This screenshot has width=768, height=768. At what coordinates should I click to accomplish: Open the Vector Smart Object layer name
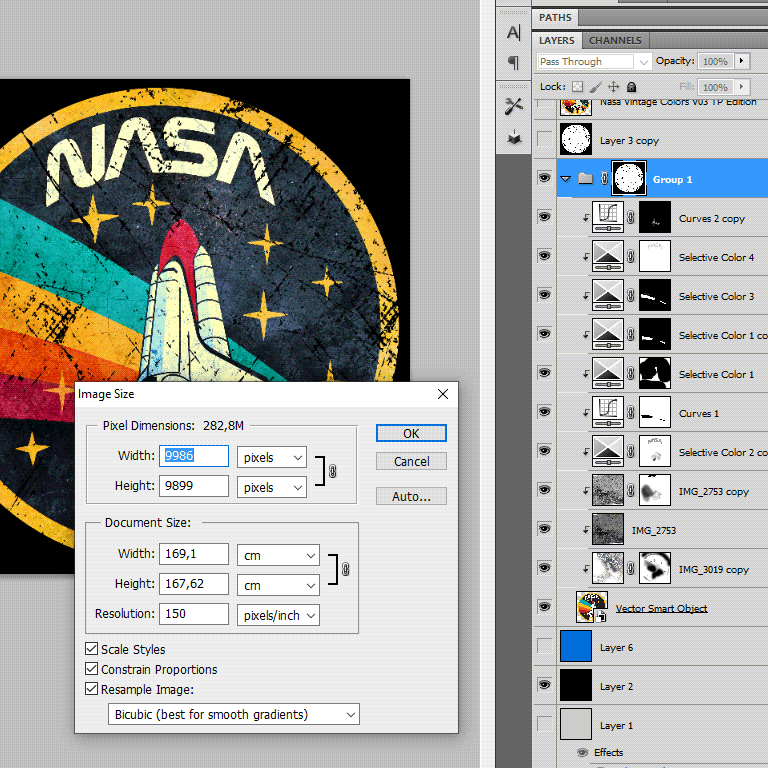pyautogui.click(x=661, y=608)
